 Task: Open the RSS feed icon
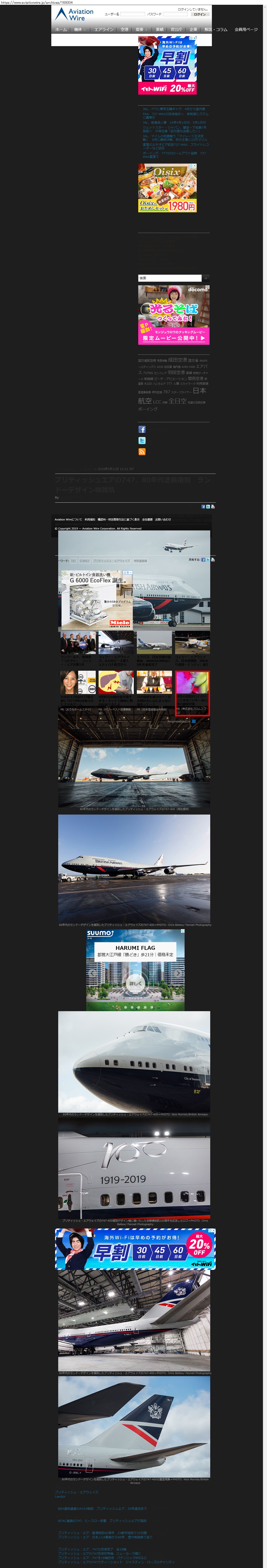[142, 452]
